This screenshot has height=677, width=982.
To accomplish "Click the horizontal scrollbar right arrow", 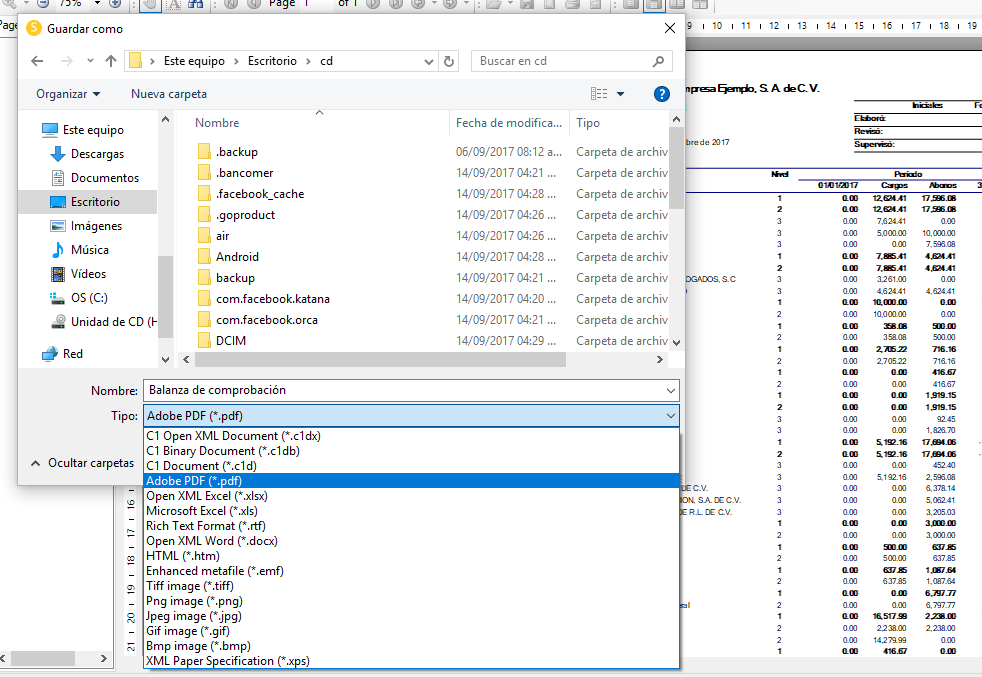I will coord(659,359).
